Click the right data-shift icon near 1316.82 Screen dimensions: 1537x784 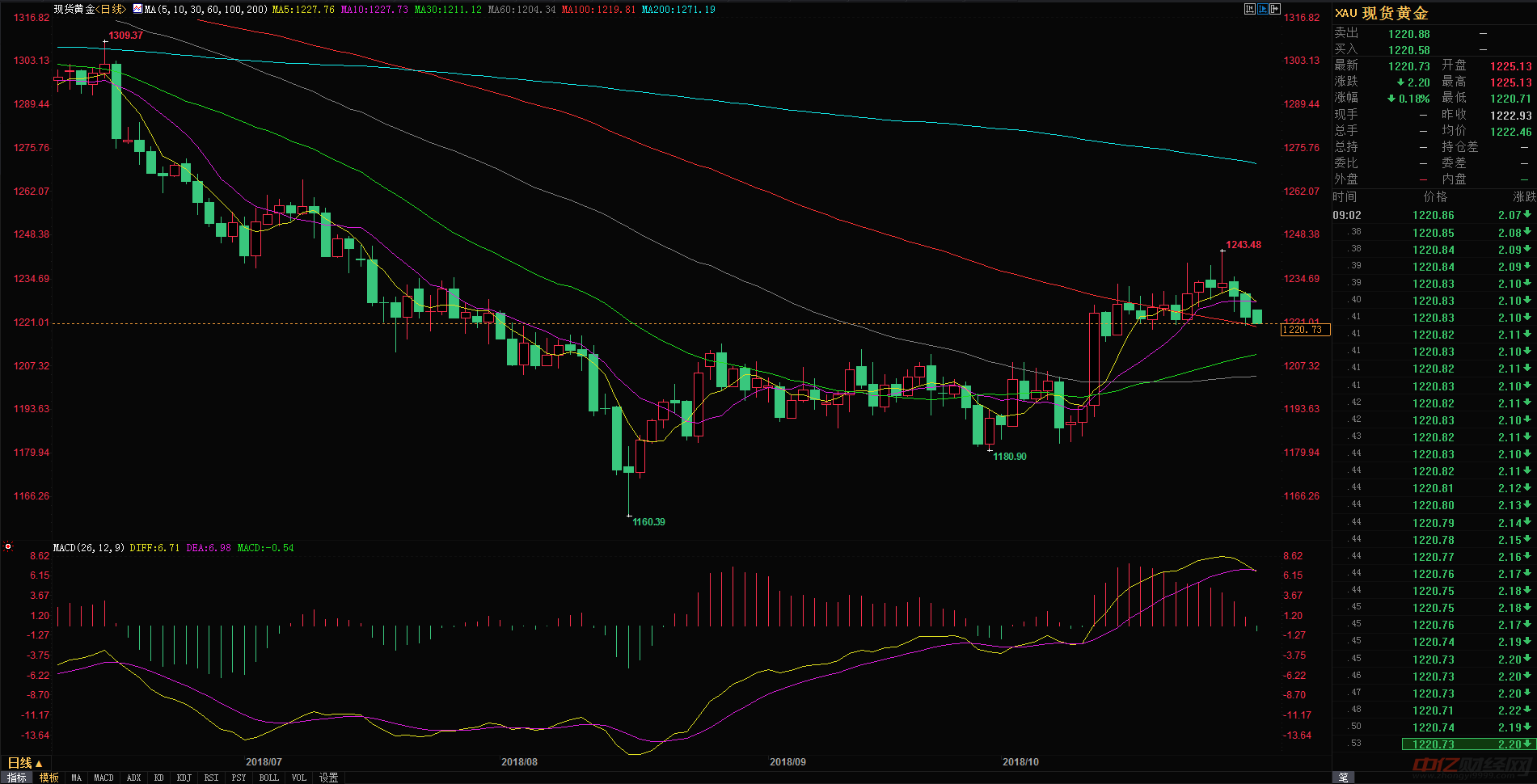(1275, 9)
